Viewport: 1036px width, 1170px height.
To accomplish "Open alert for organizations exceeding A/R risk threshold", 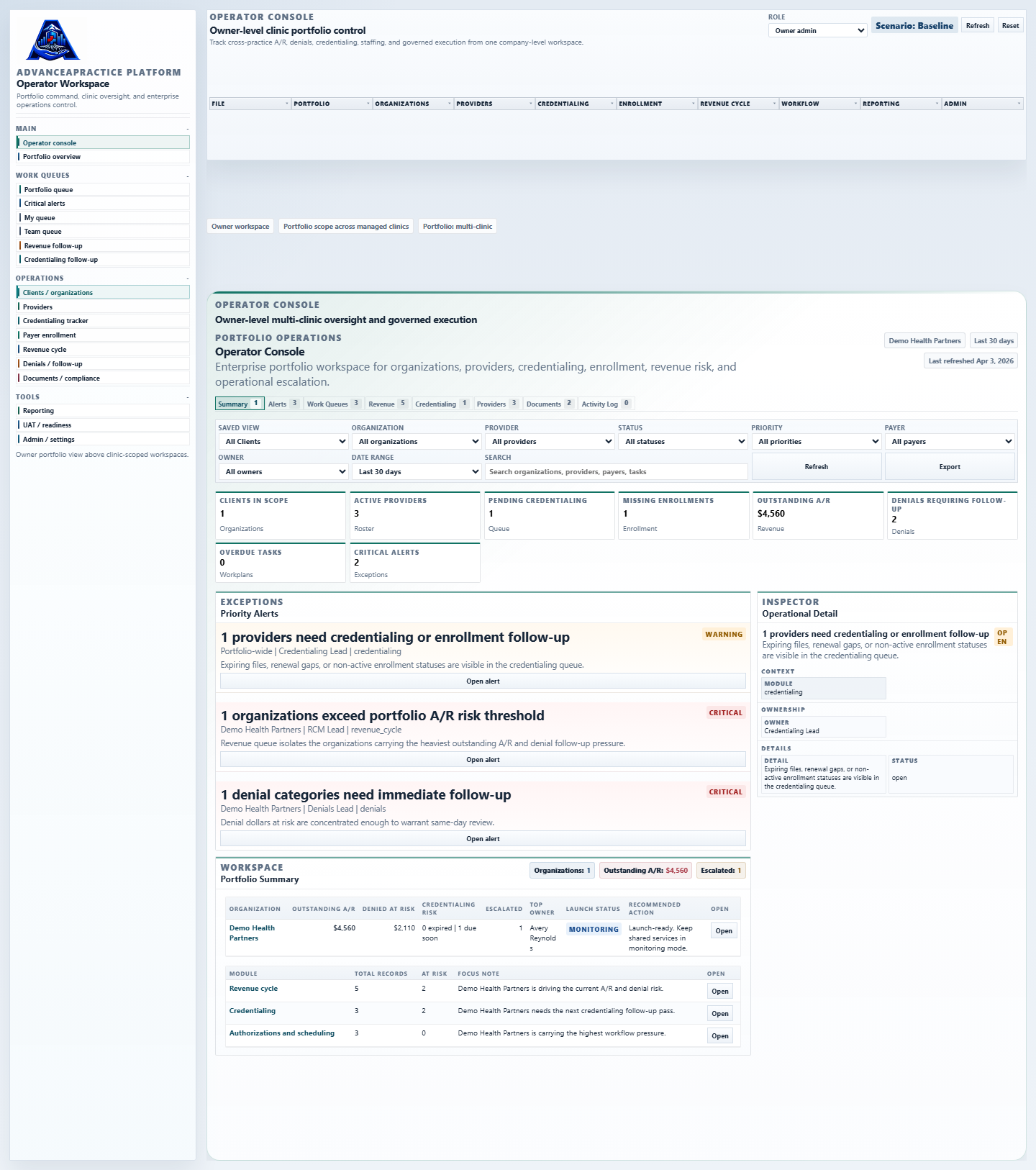I will click(483, 760).
